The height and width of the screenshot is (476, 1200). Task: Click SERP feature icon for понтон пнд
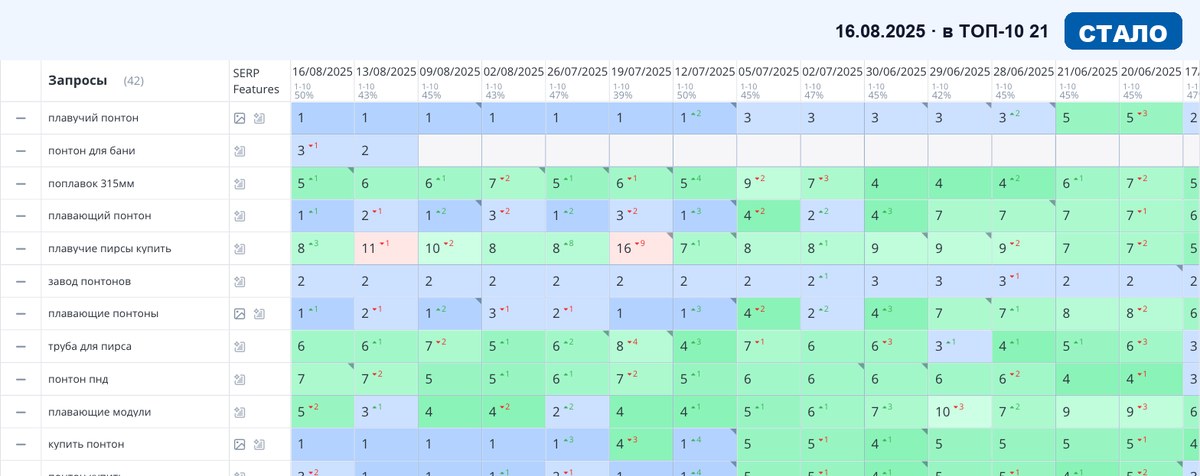point(239,379)
